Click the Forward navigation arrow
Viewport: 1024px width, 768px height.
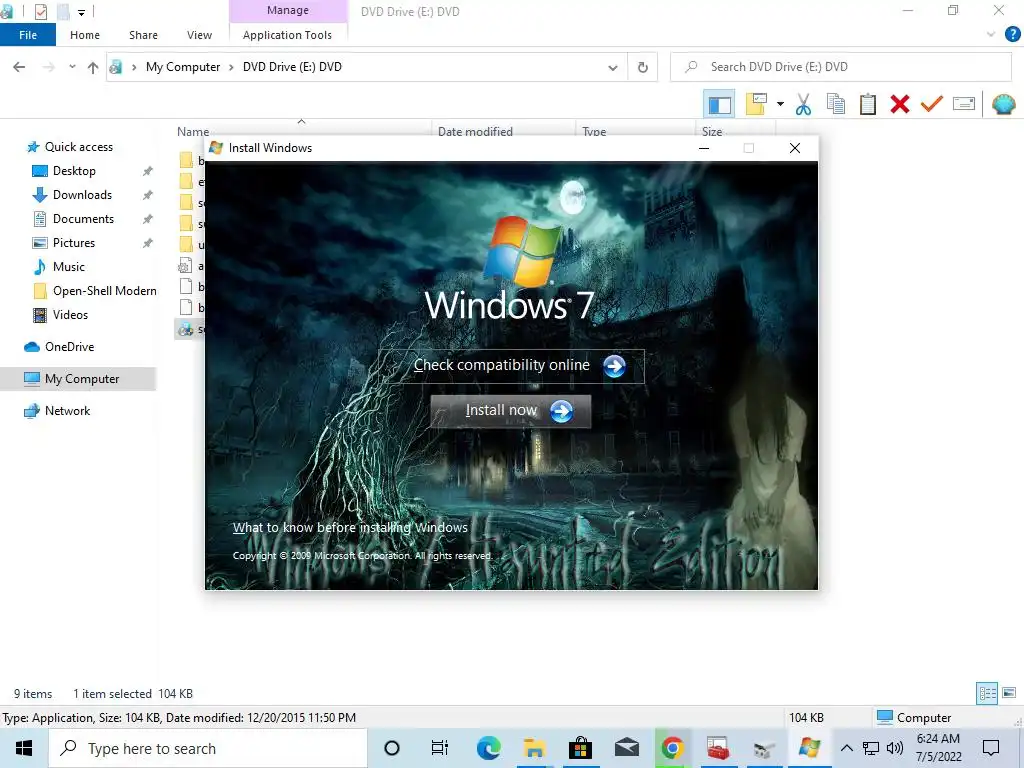pyautogui.click(x=48, y=67)
